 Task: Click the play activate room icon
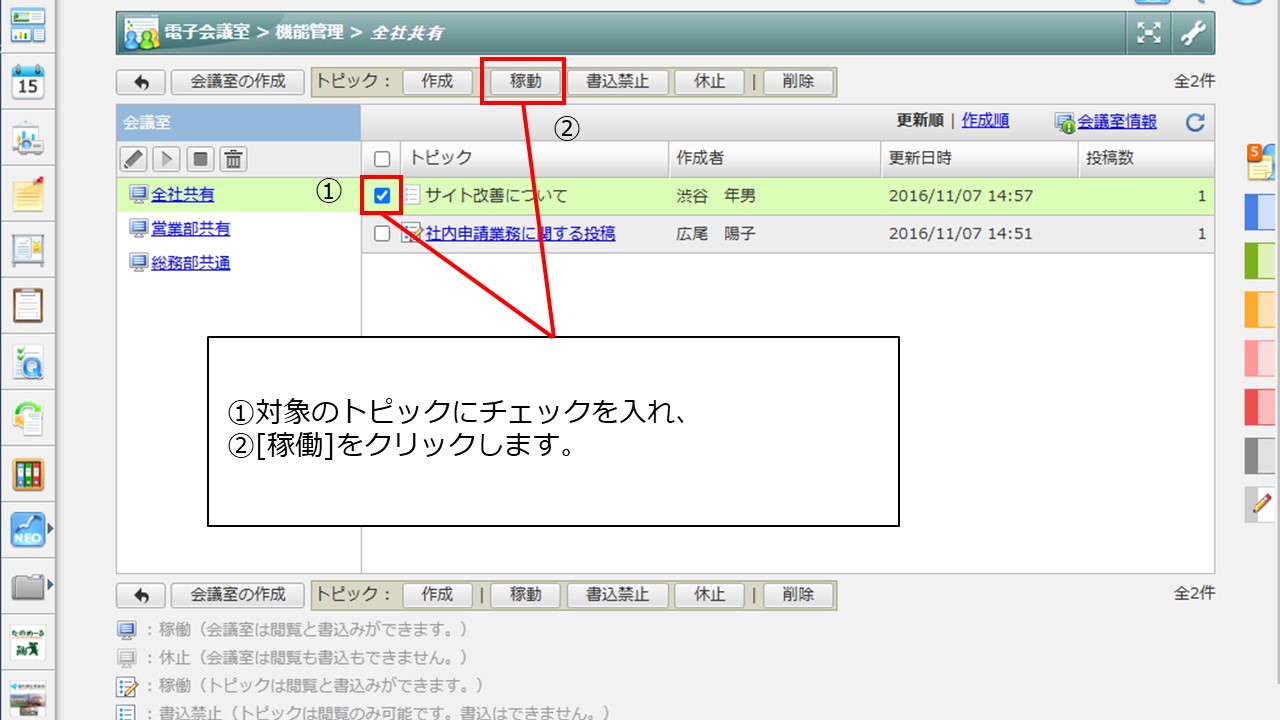tap(166, 159)
